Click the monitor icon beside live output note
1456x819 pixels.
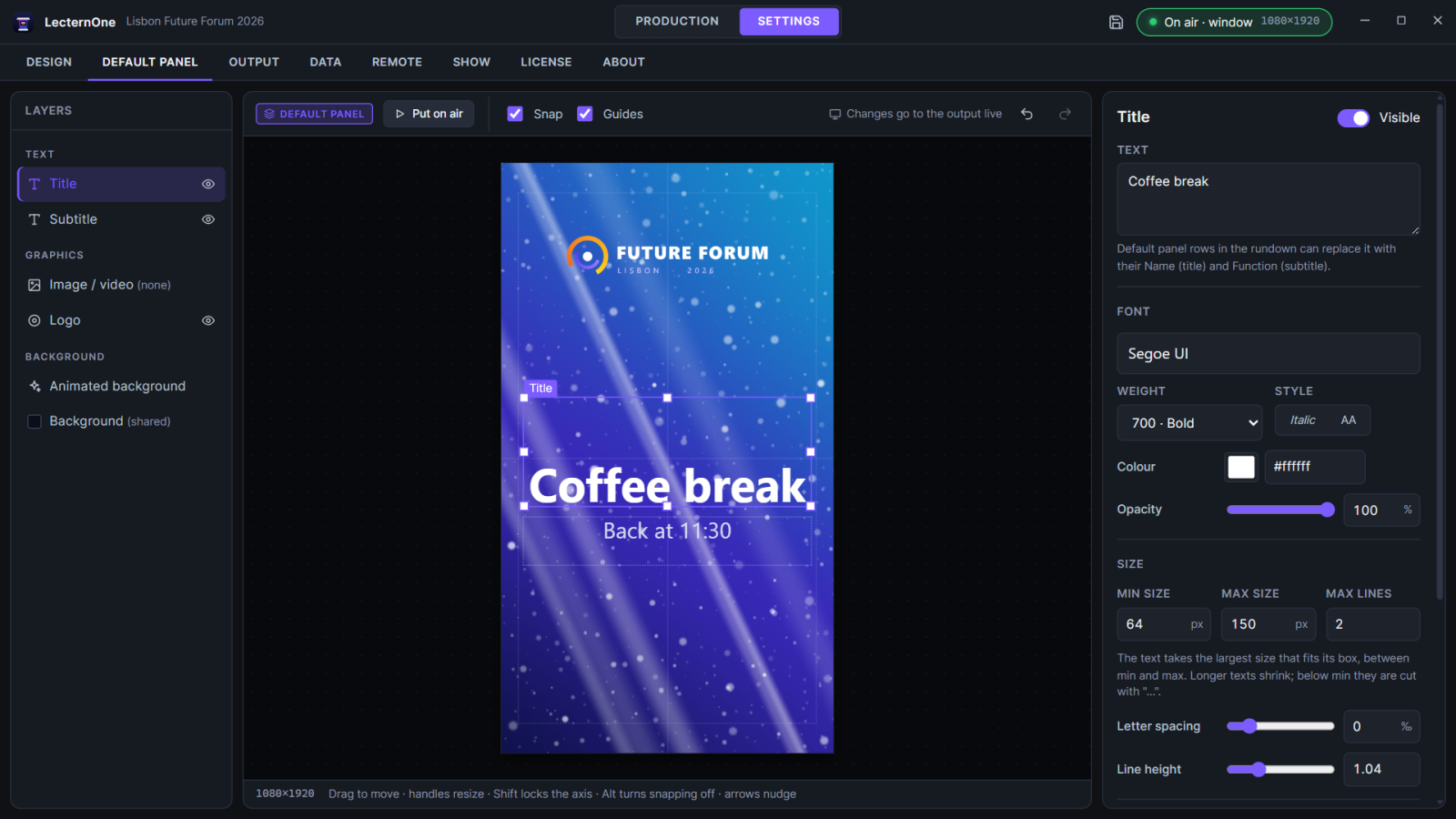(834, 114)
